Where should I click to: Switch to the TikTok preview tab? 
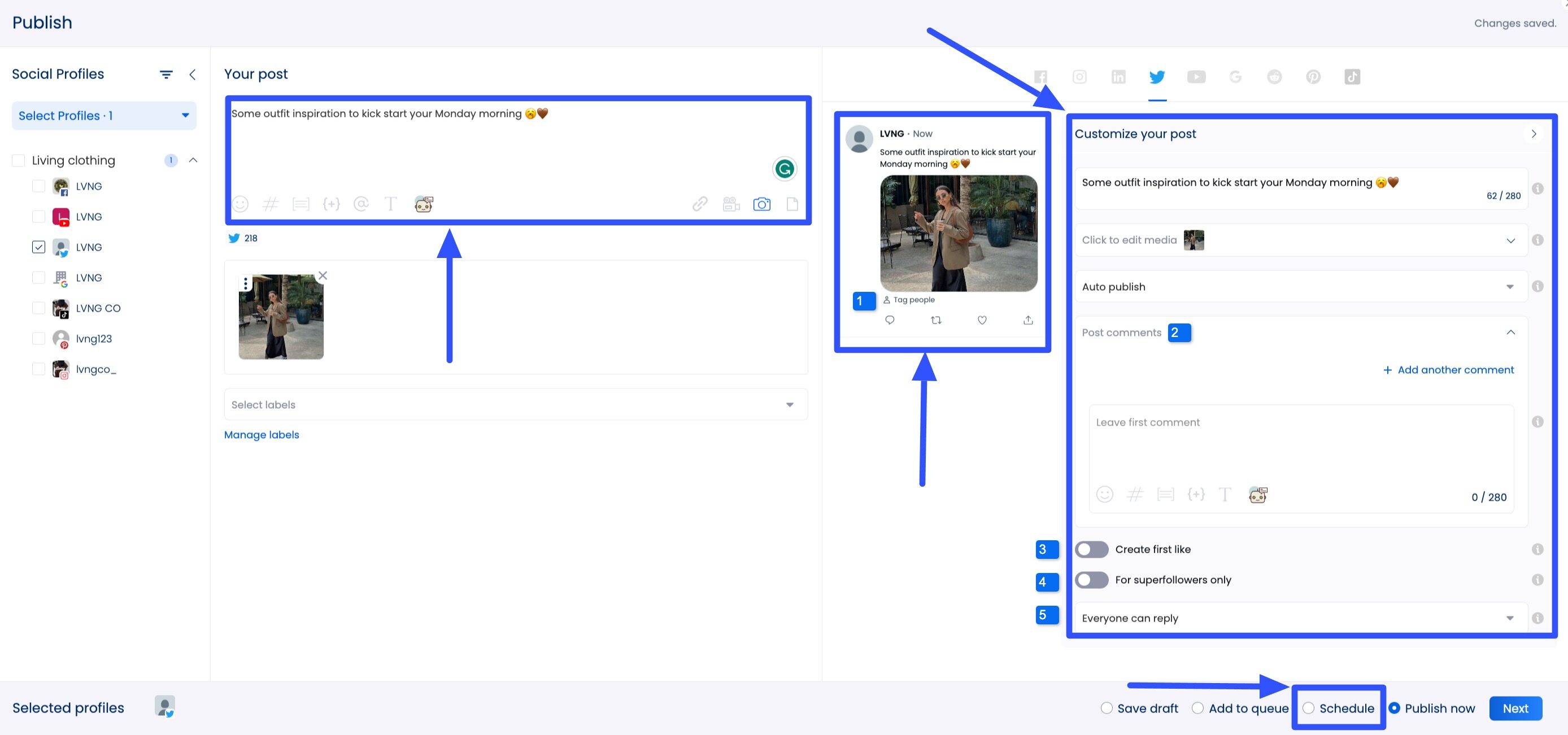[x=1352, y=77]
